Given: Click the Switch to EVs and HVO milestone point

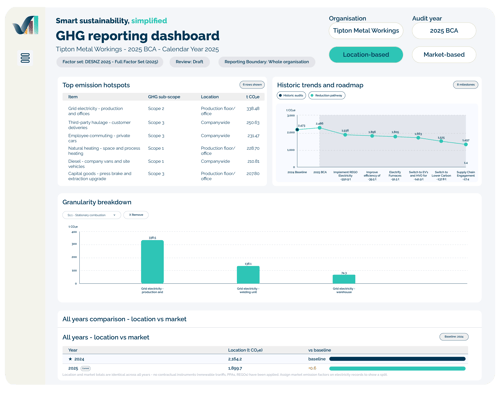Looking at the screenshot, I should (418, 138).
